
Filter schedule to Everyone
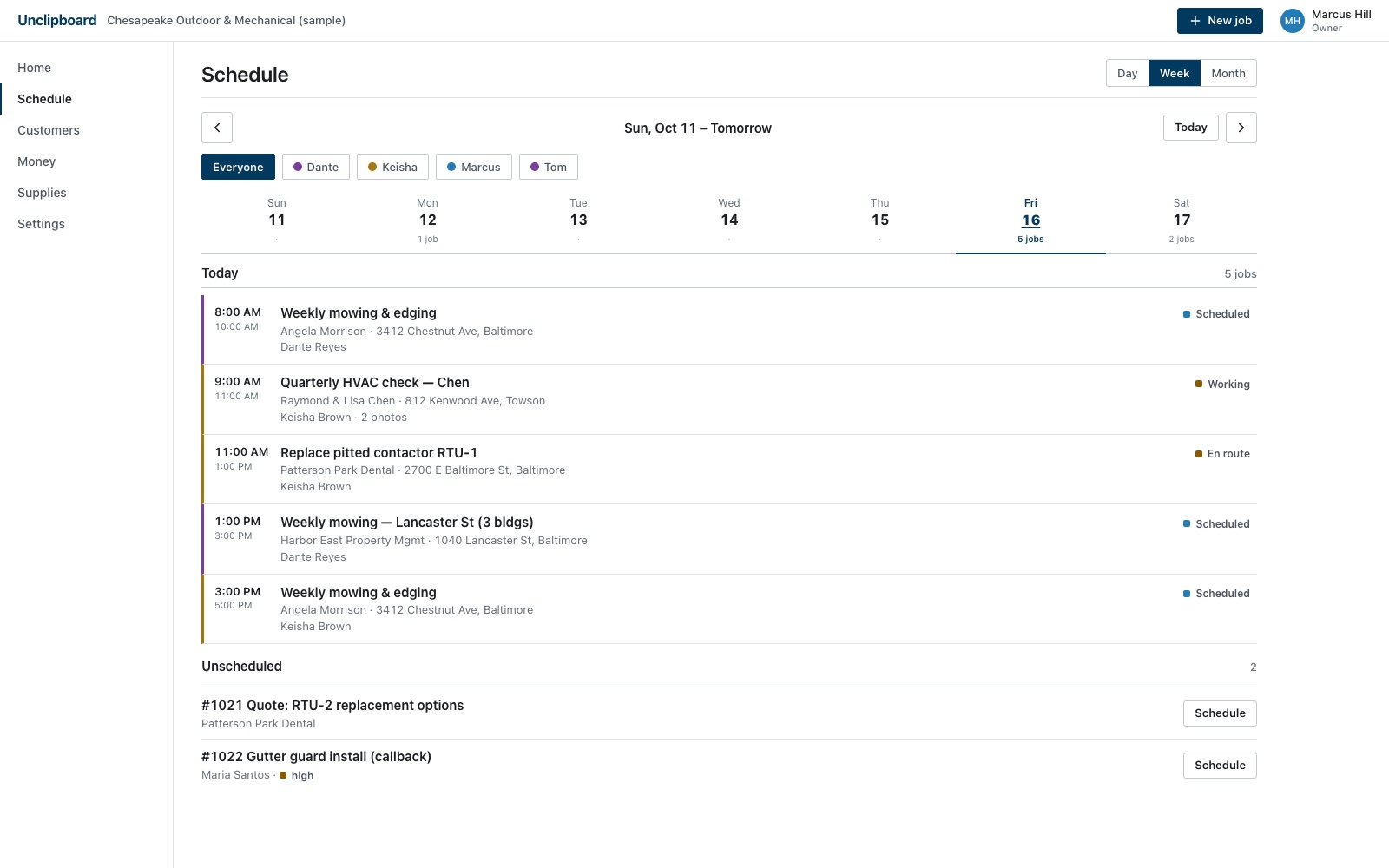[238, 167]
